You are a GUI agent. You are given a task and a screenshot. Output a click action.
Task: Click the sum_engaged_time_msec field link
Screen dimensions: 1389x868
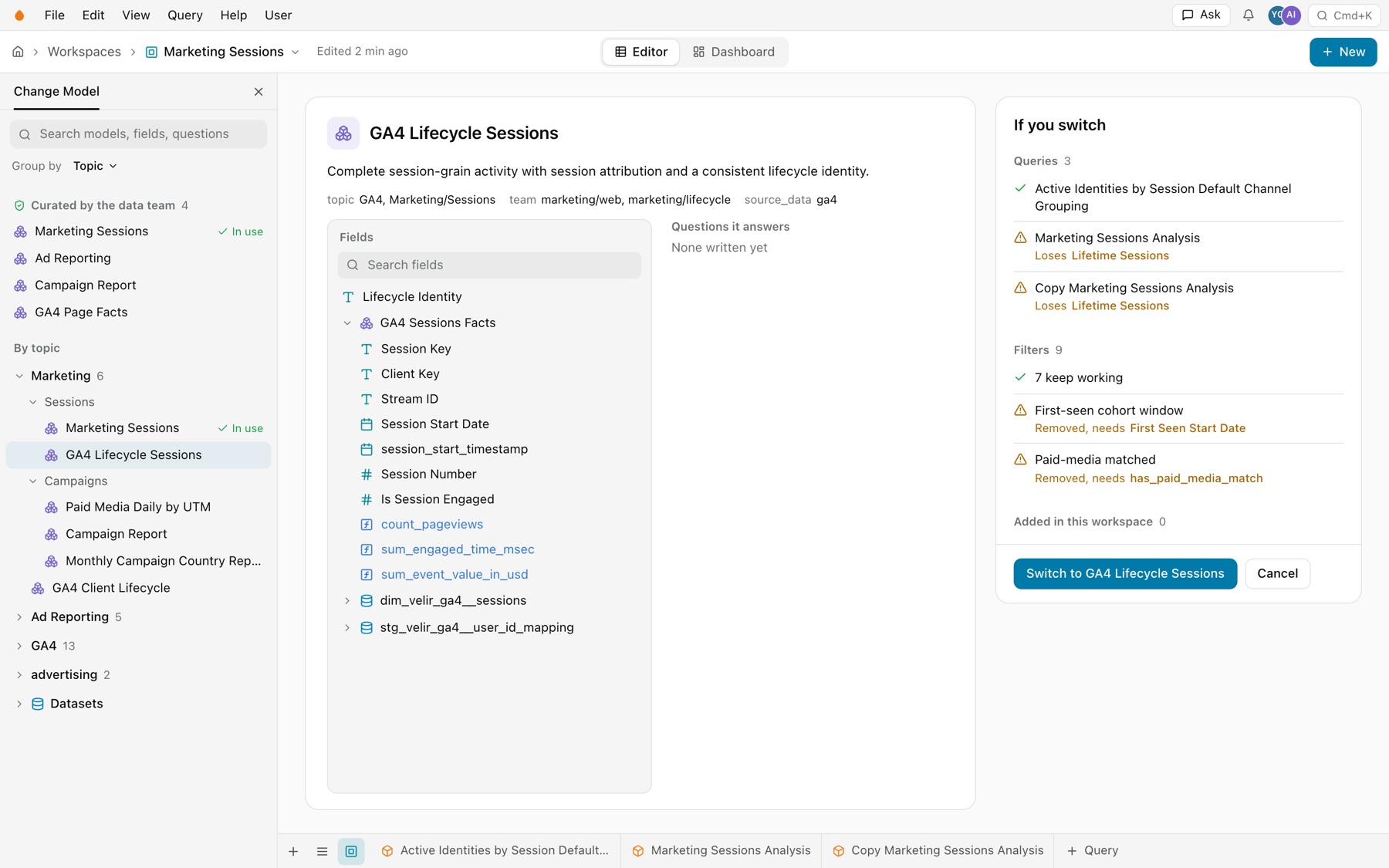pyautogui.click(x=458, y=549)
